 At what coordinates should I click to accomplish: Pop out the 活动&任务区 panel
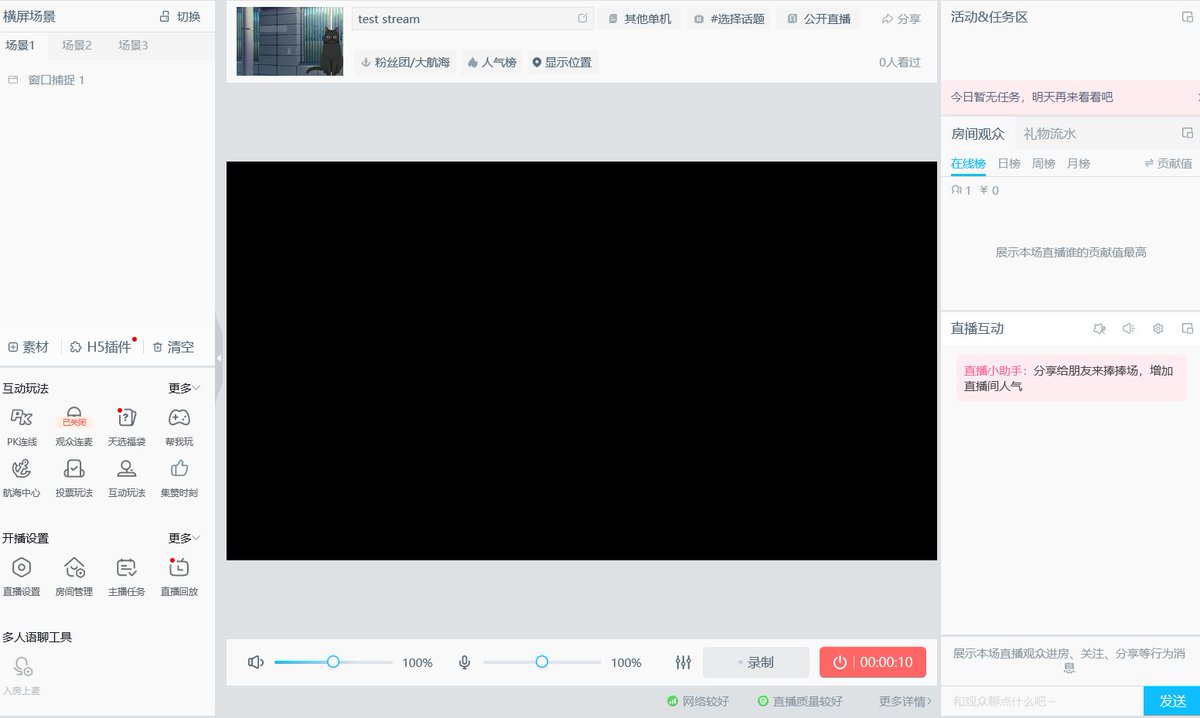pyautogui.click(x=1187, y=17)
